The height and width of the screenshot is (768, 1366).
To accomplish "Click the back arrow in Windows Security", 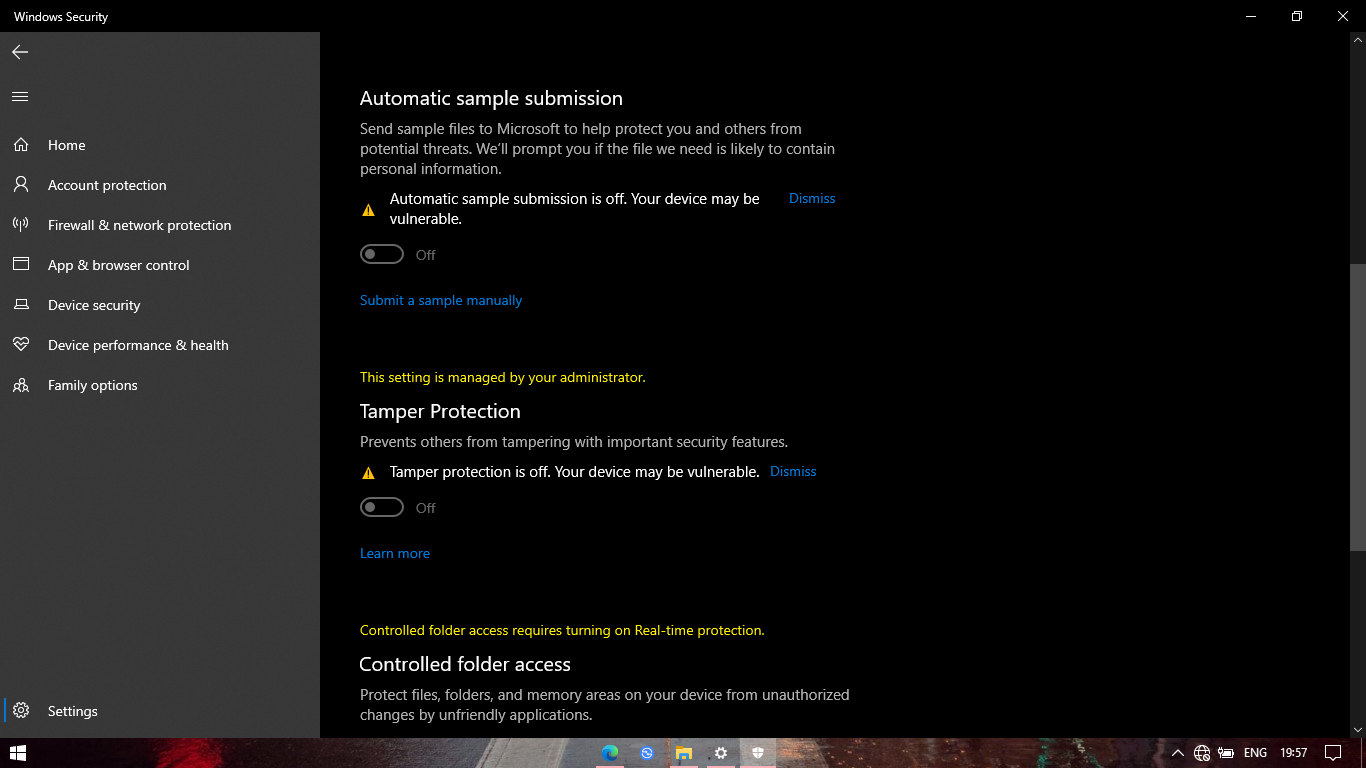I will [20, 52].
